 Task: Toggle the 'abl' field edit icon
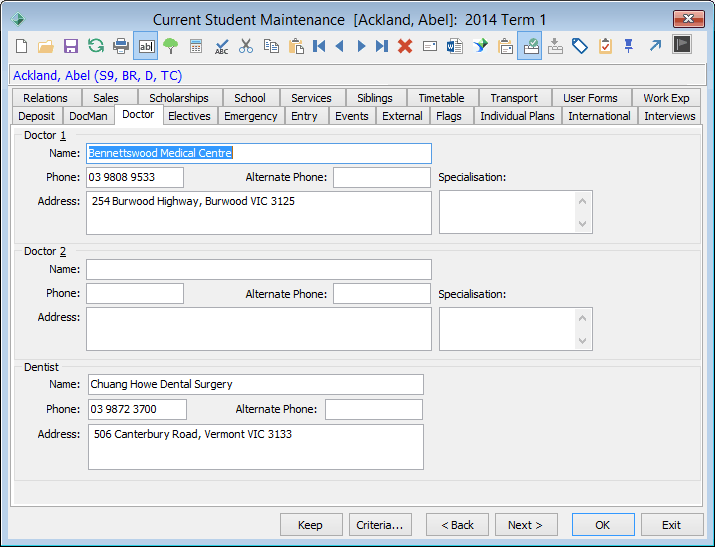146,46
